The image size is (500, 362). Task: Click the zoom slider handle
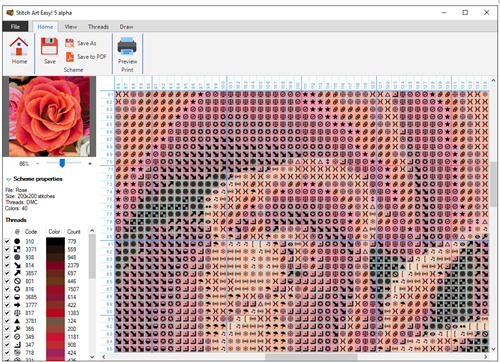tap(62, 163)
